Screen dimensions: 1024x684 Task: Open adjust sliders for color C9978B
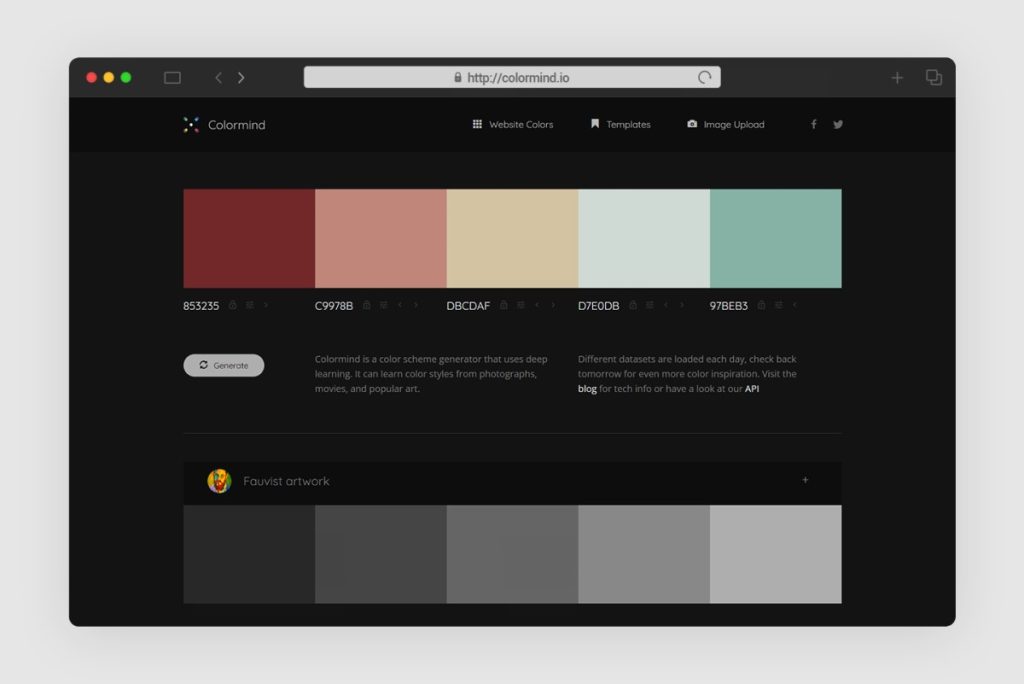click(383, 305)
